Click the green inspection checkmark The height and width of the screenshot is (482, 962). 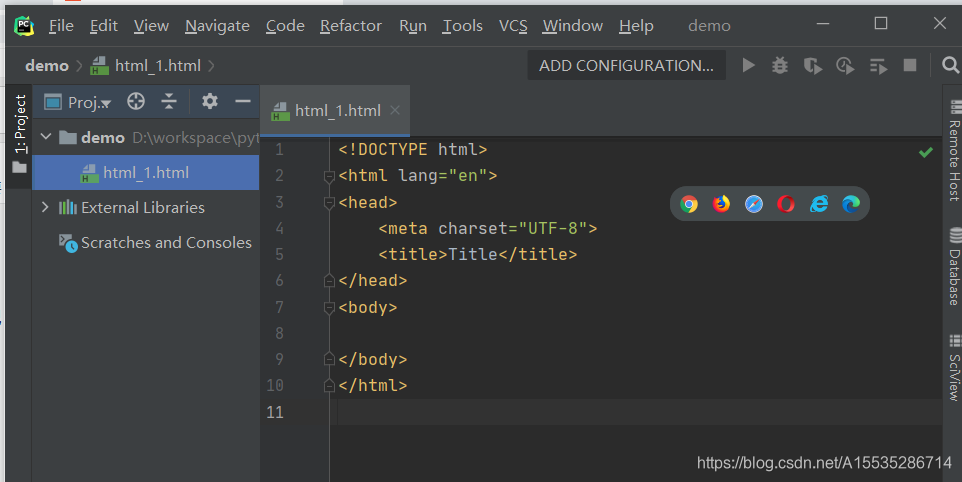click(x=926, y=152)
